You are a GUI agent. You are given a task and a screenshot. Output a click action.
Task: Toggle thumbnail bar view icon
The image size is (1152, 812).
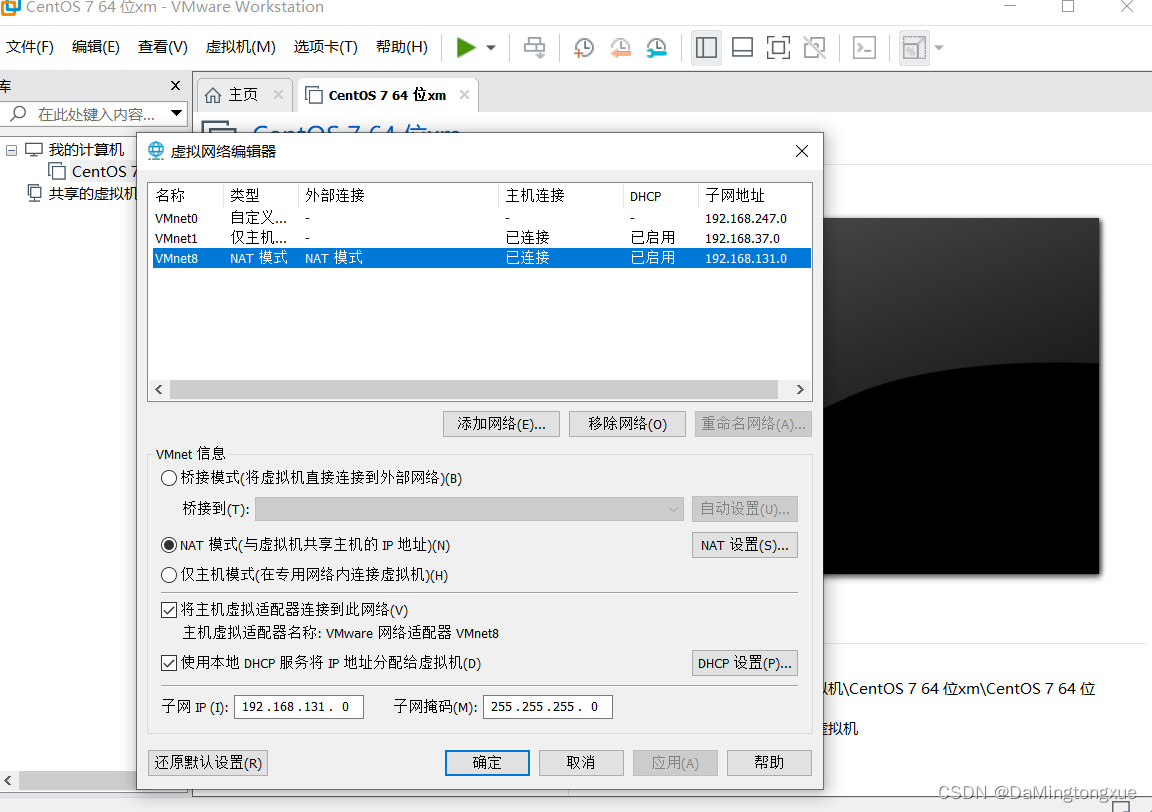point(742,48)
